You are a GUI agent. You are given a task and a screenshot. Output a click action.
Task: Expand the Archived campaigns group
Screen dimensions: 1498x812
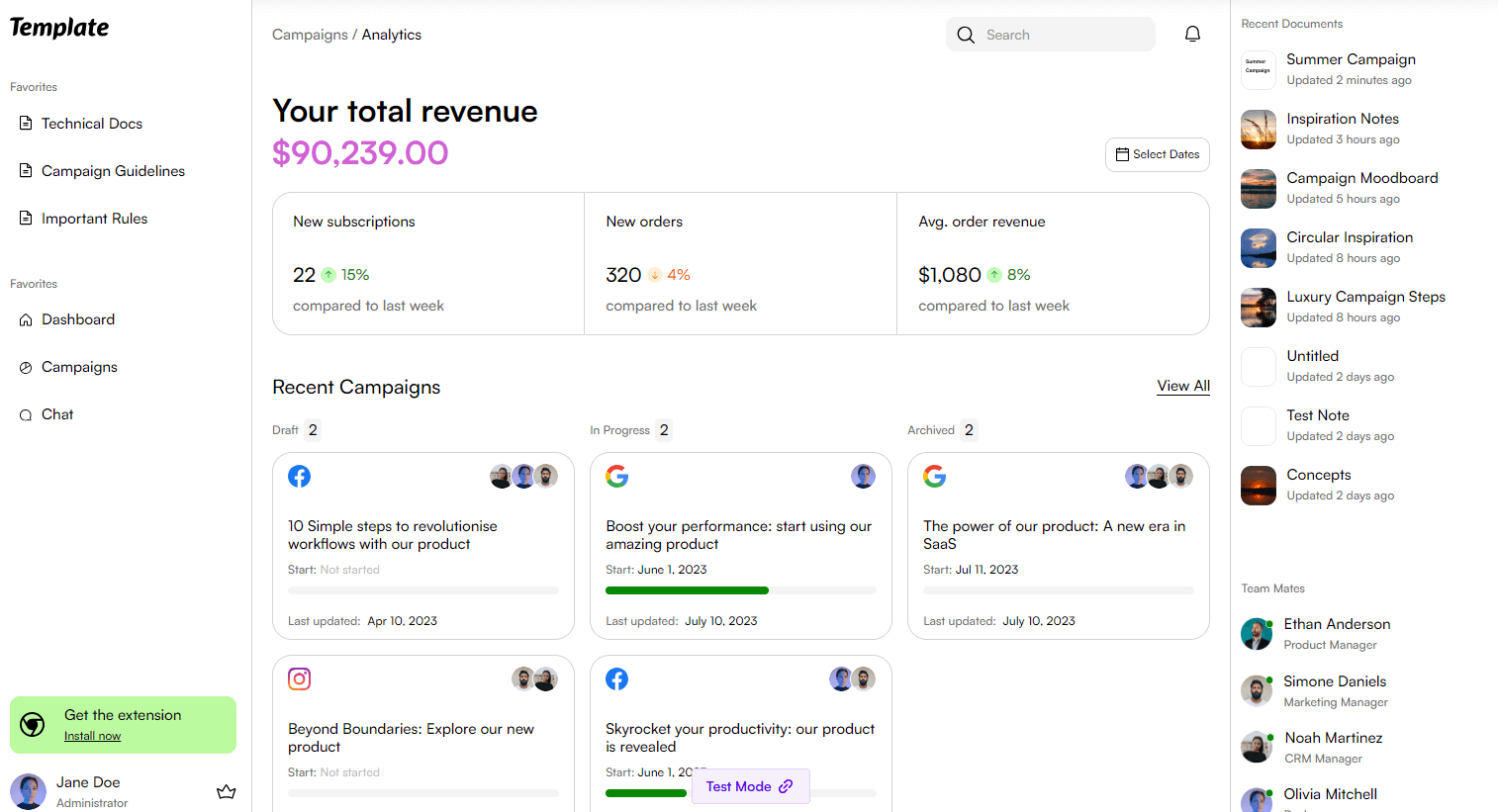(941, 429)
